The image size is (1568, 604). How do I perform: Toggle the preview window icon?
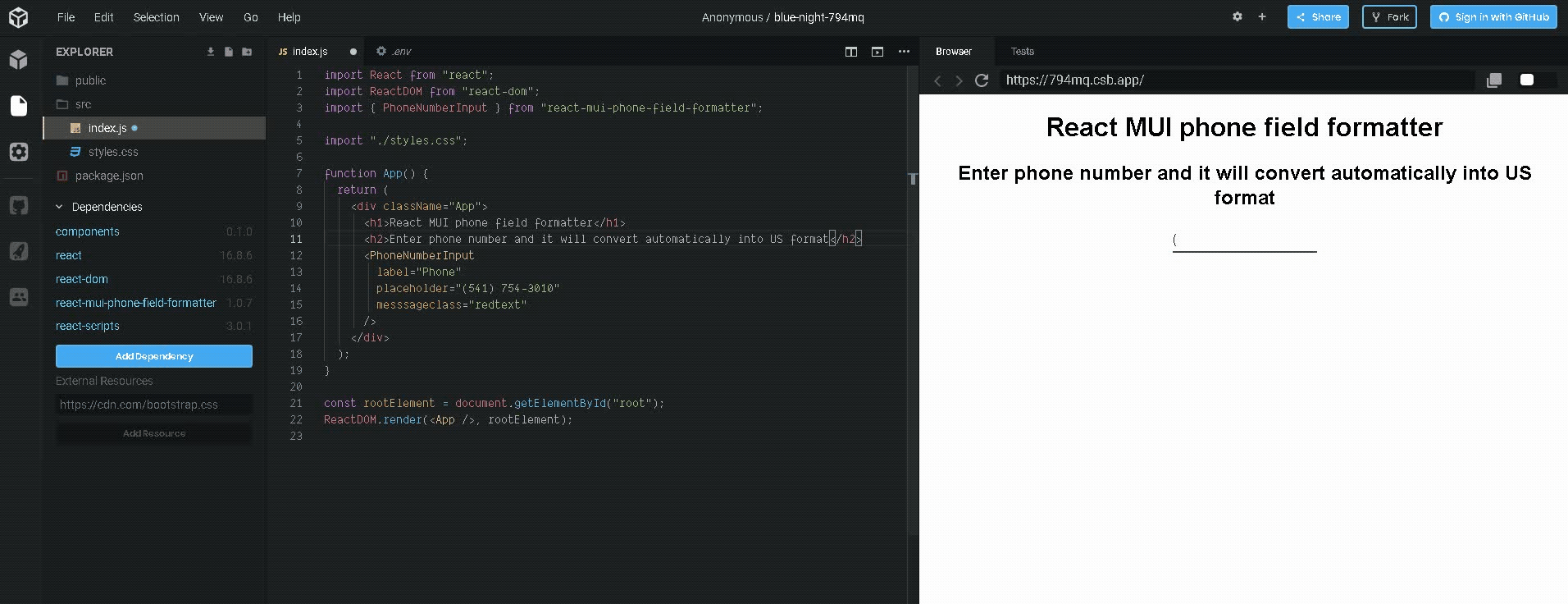coord(877,52)
